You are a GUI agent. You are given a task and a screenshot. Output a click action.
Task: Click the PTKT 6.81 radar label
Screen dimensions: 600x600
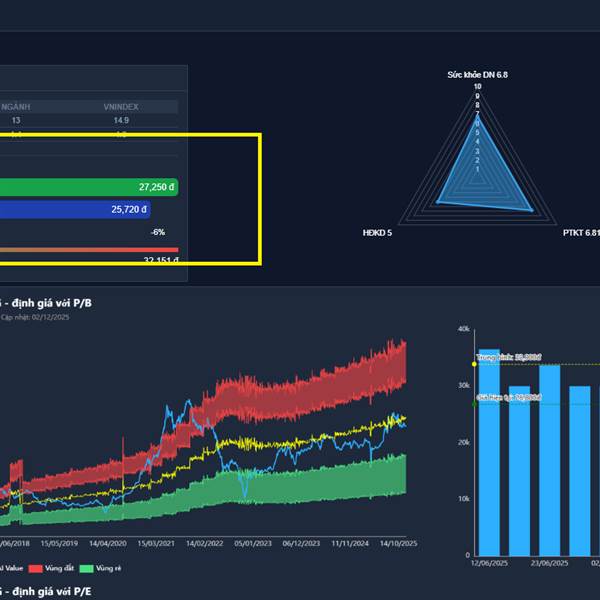[581, 233]
